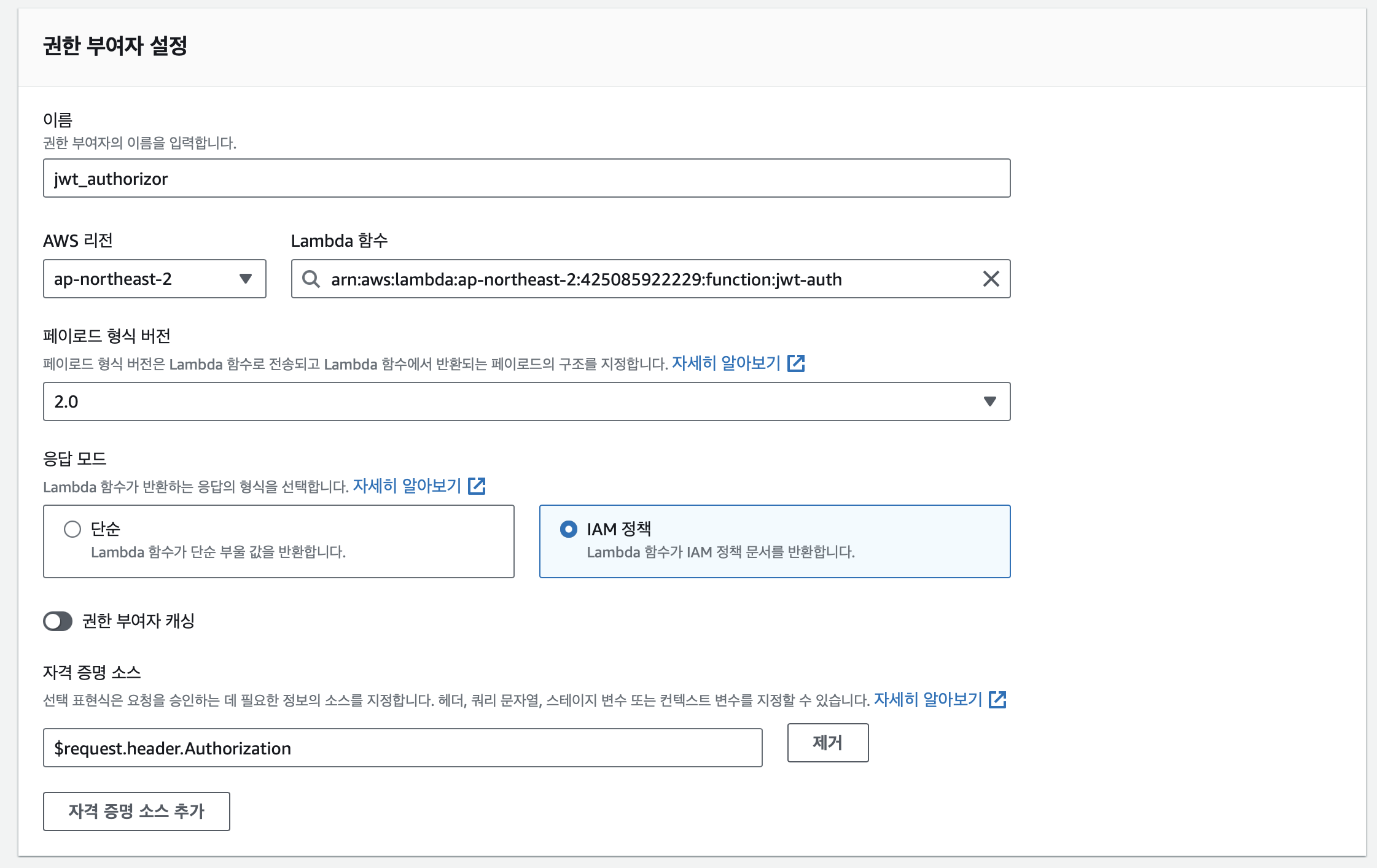
Task: Click external link icon beside identity source help
Action: 997,700
